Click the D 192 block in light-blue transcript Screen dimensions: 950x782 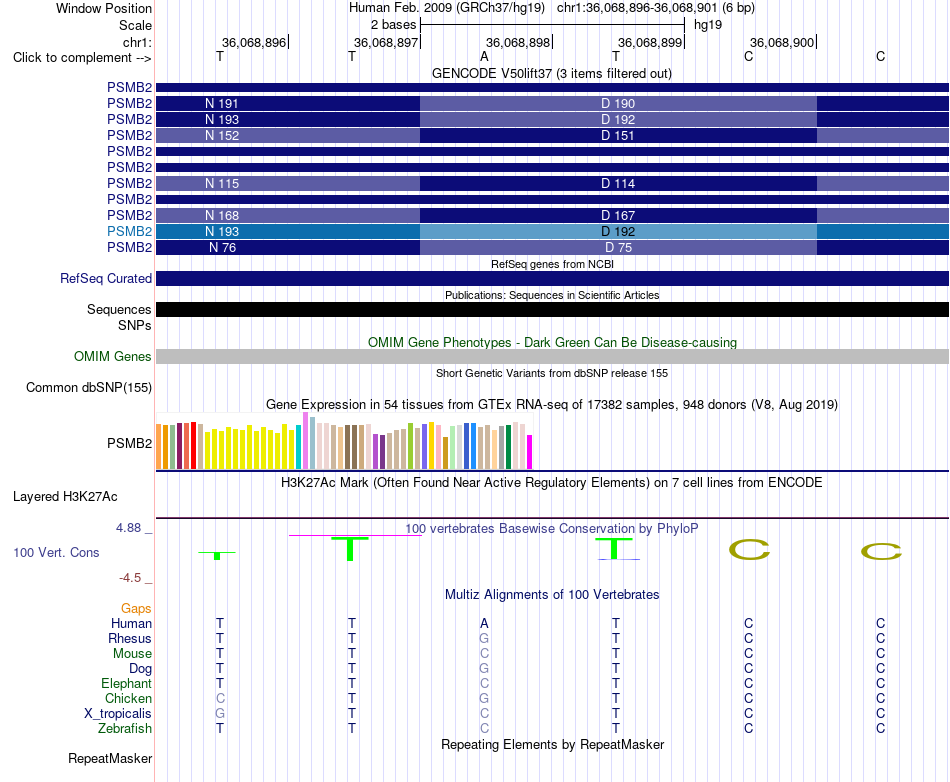click(x=618, y=231)
